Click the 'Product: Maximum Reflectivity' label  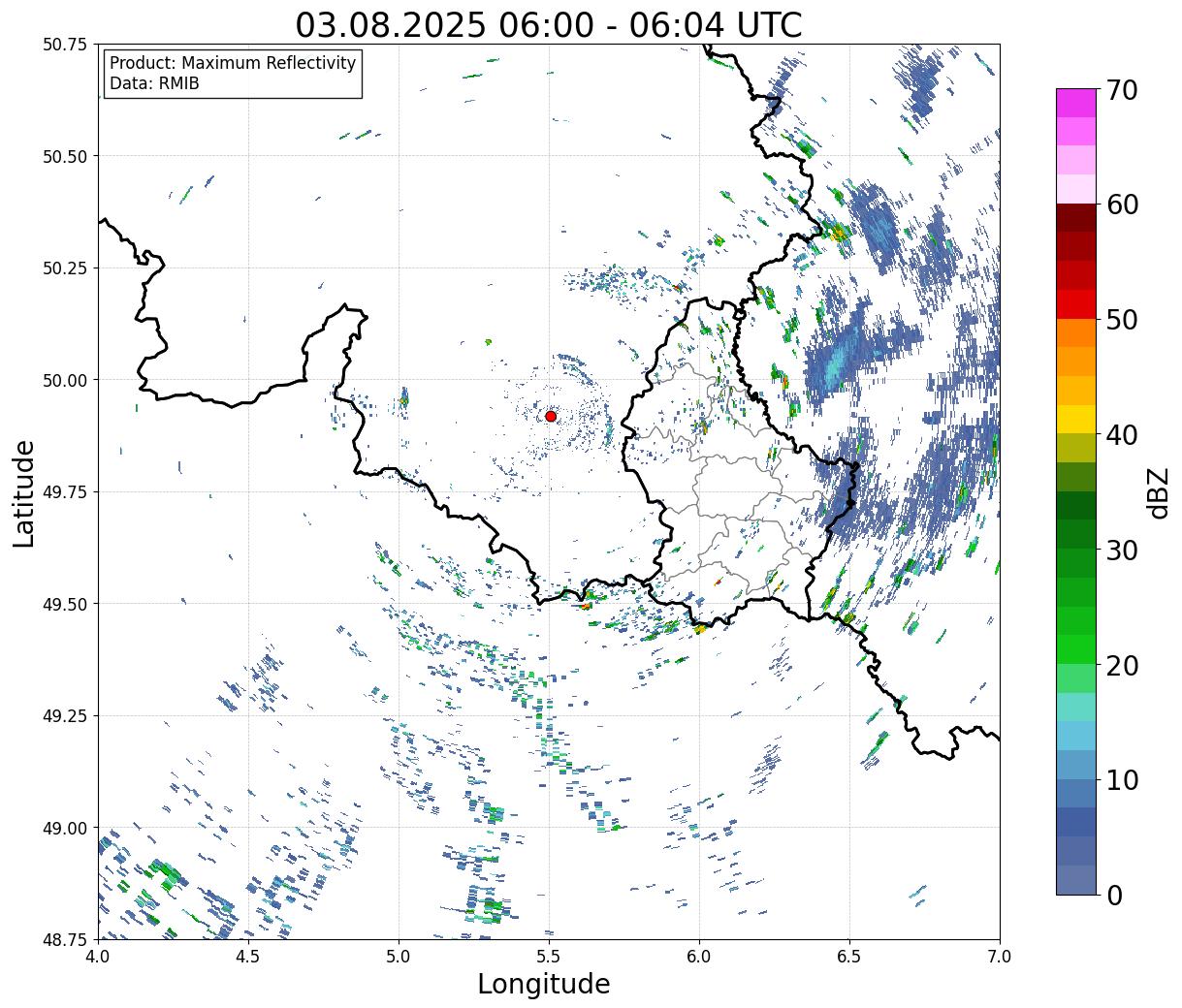coord(233,63)
